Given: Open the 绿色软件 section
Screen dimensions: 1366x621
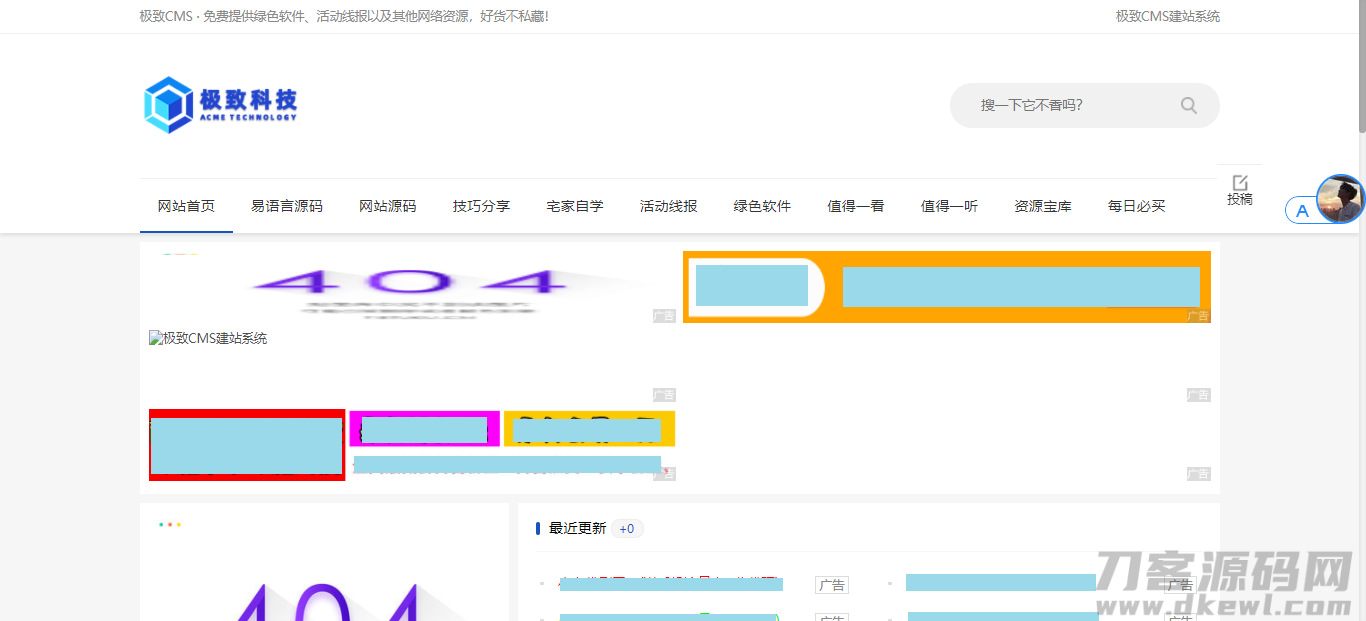Looking at the screenshot, I should pyautogui.click(x=761, y=205).
